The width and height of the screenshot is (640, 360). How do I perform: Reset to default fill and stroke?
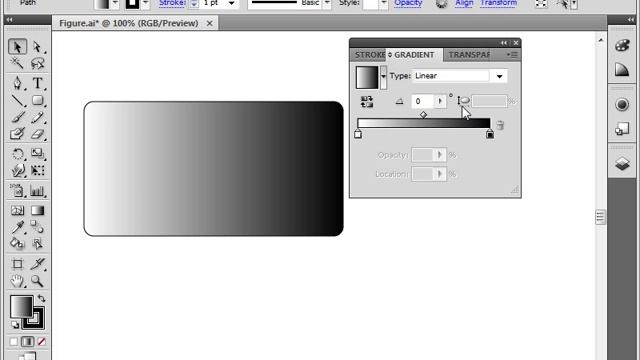tap(15, 325)
